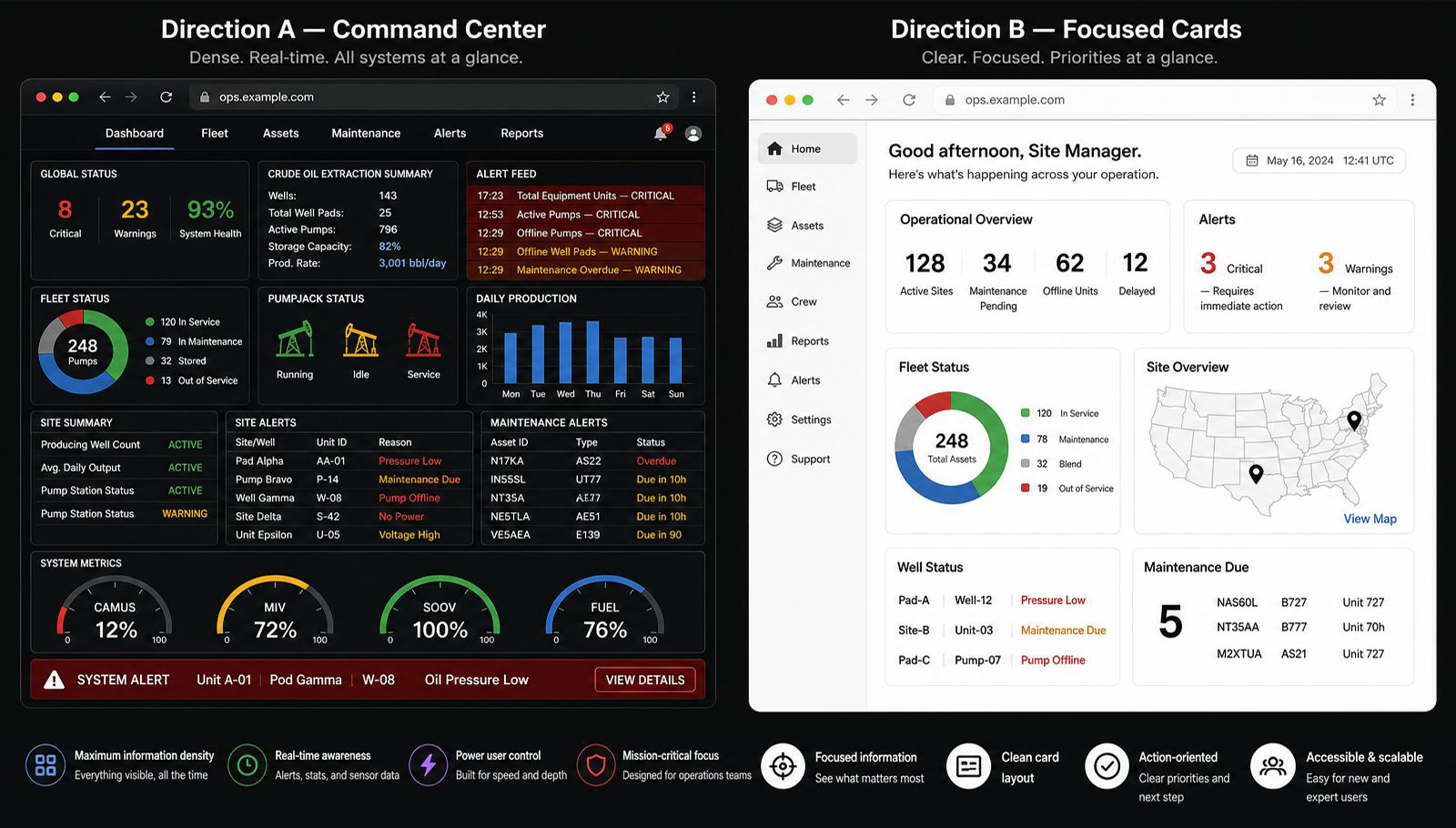Image resolution: width=1456 pixels, height=828 pixels.
Task: Click Support help icon in light sidebar
Action: tap(775, 459)
